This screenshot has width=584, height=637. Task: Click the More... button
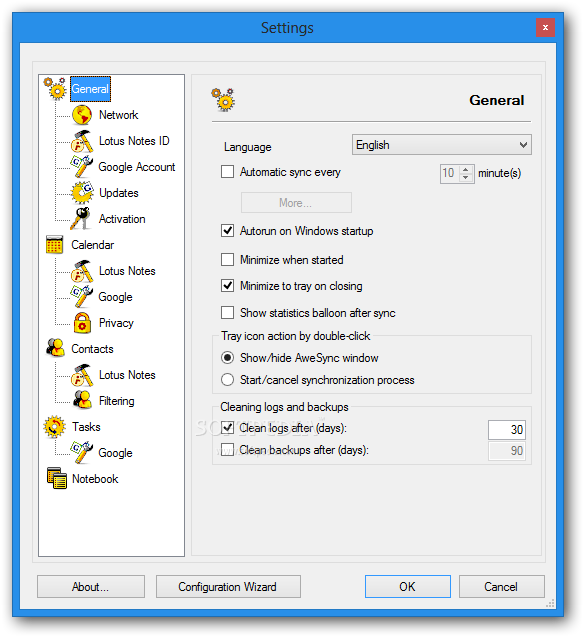coord(296,203)
